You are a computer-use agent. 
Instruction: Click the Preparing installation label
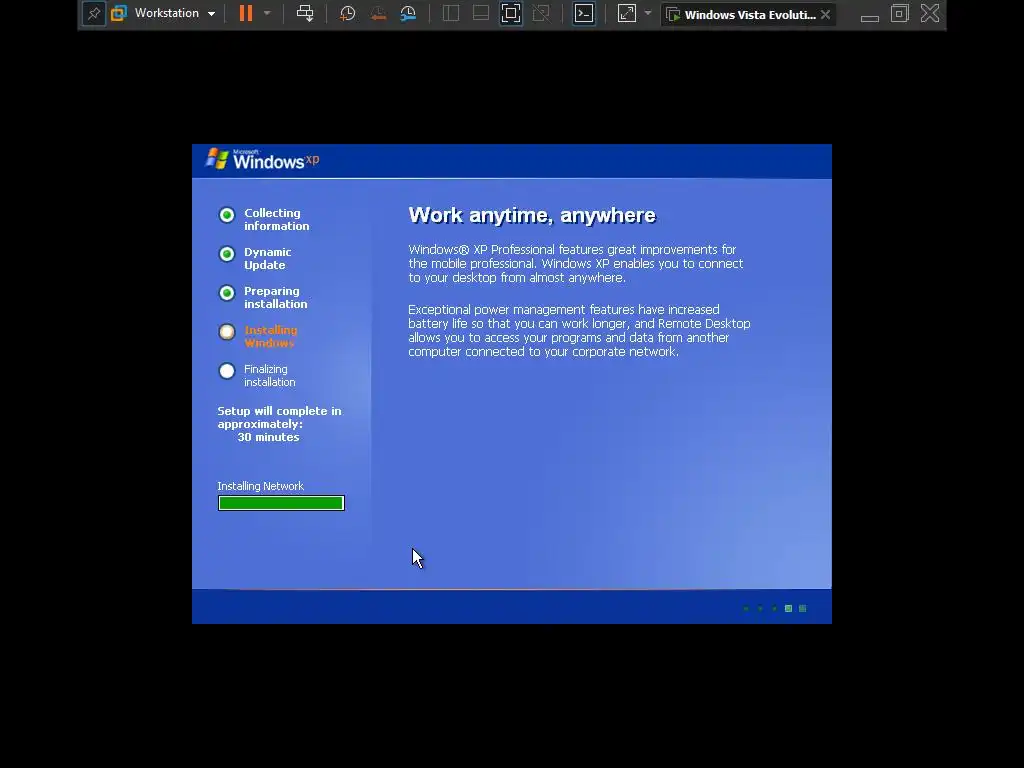(x=276, y=298)
